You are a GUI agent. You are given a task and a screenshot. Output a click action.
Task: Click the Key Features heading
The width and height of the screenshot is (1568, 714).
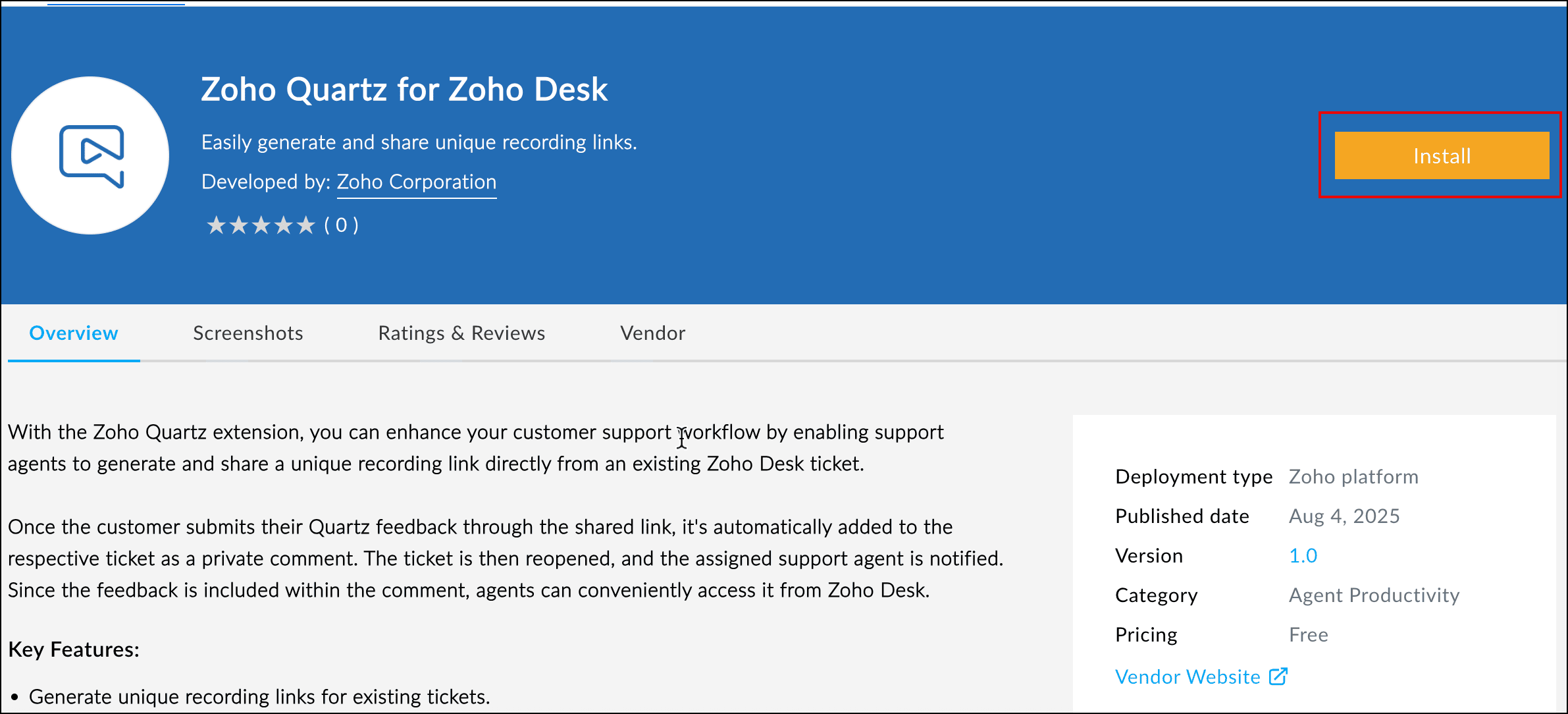pyautogui.click(x=74, y=649)
